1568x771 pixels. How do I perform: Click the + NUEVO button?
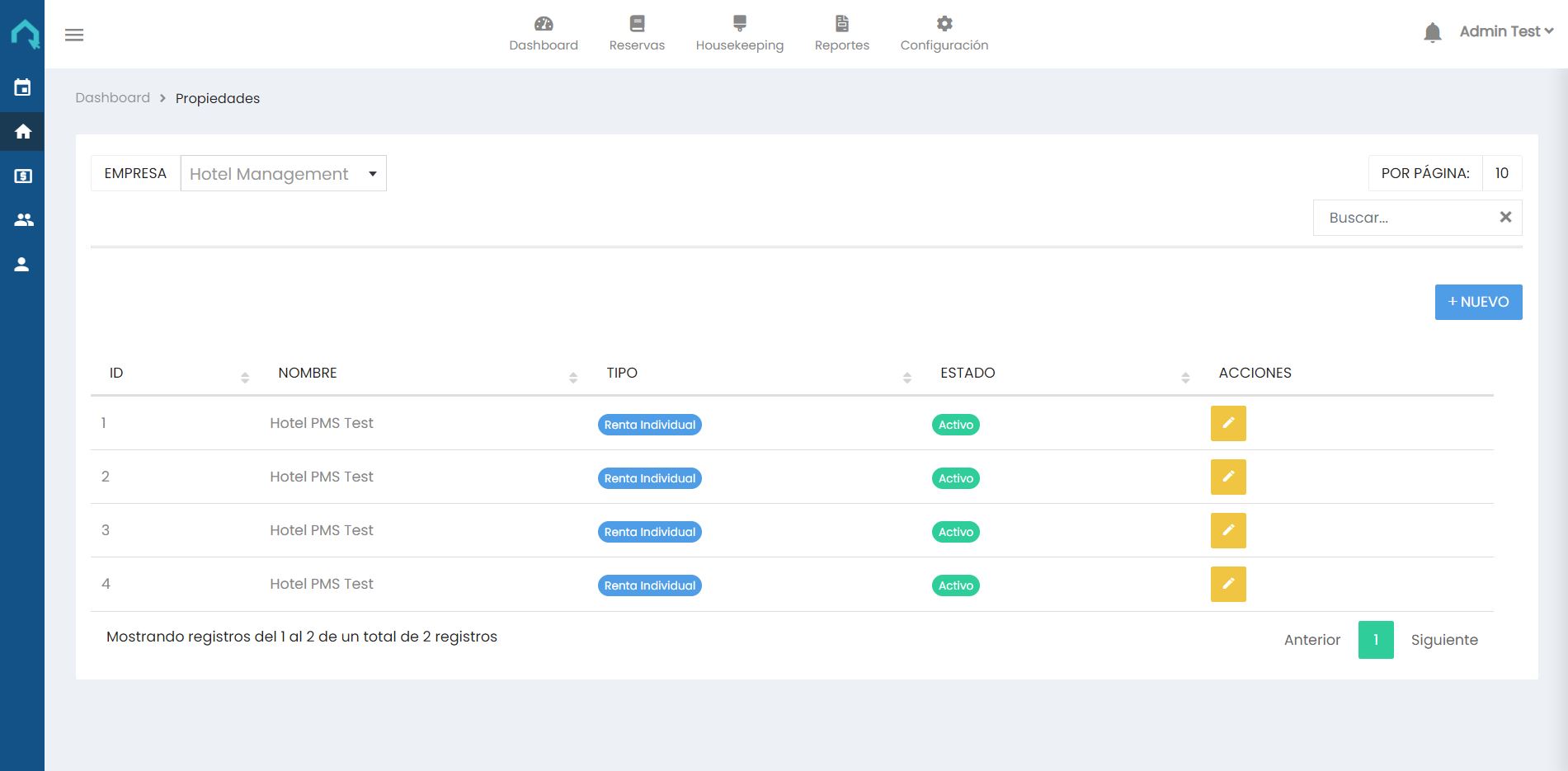coord(1478,302)
